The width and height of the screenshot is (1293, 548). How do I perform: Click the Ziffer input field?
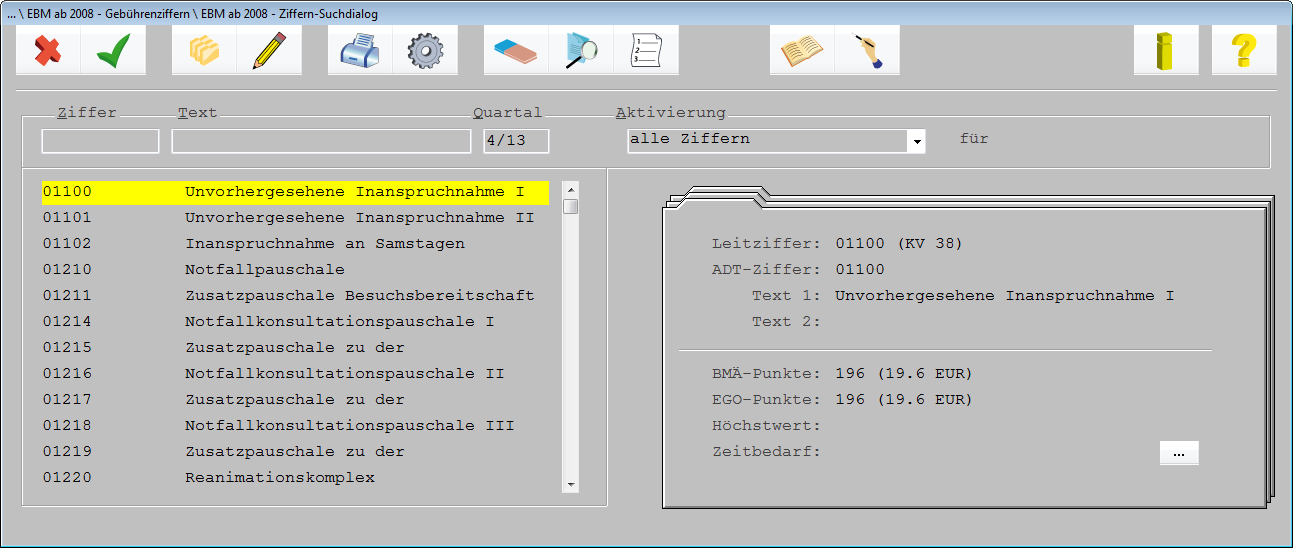(100, 141)
